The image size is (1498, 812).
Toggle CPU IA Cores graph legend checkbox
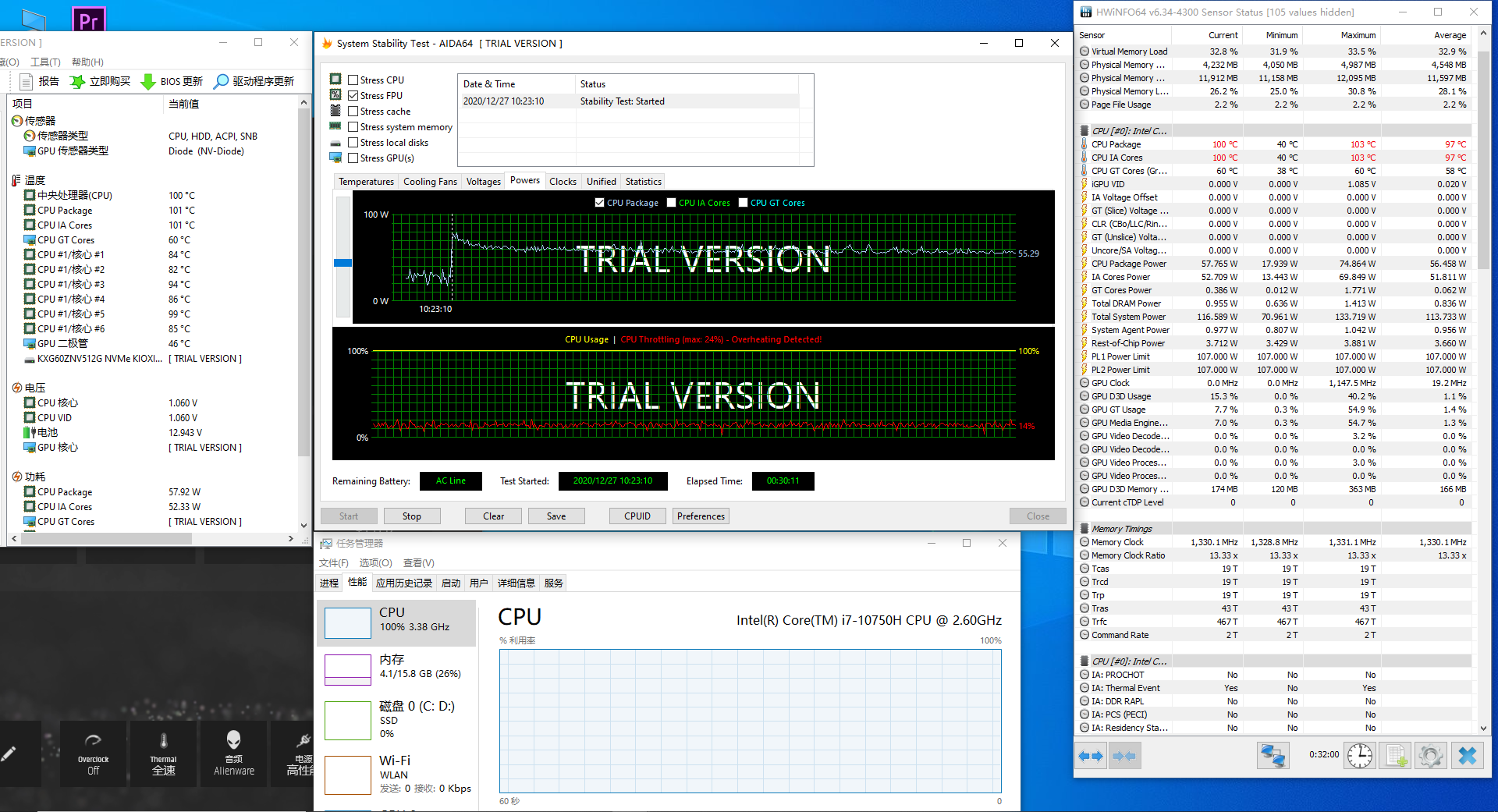671,203
